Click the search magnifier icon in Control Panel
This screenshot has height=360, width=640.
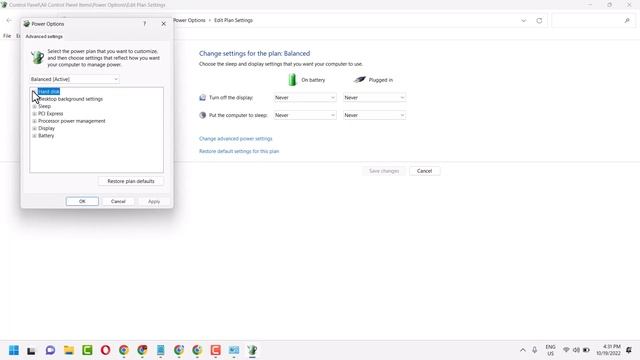point(627,20)
